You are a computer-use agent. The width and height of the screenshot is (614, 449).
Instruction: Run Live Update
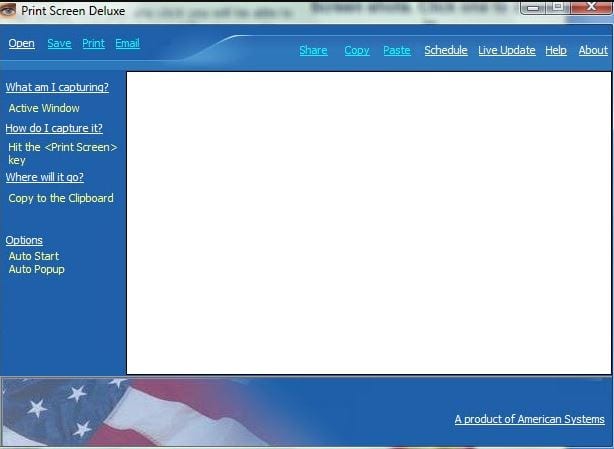tap(506, 51)
